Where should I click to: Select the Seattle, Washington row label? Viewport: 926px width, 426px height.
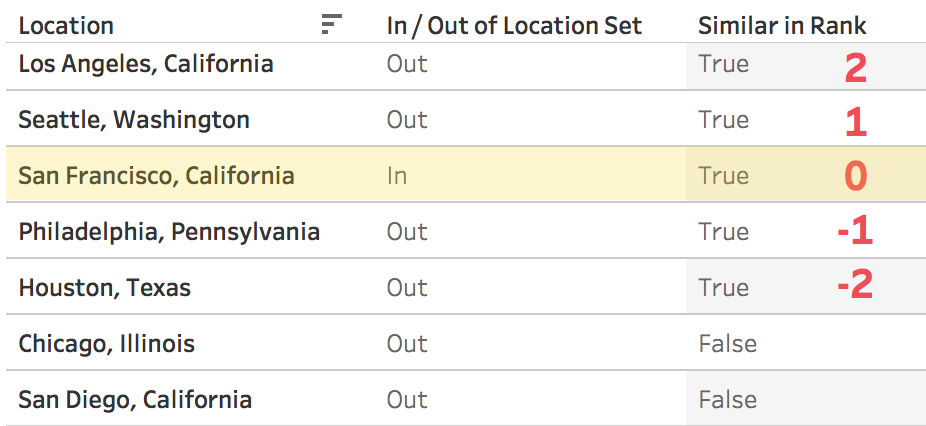tap(134, 120)
